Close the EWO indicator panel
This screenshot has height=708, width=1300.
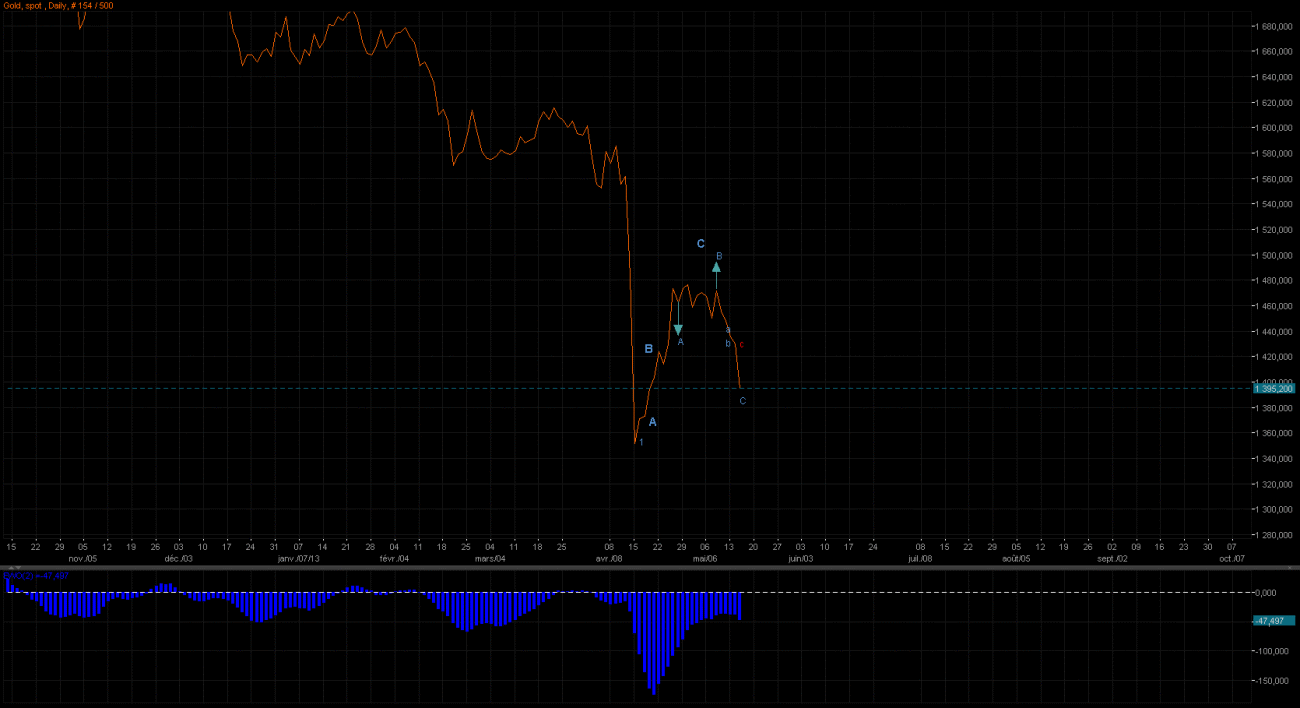coord(1291,568)
